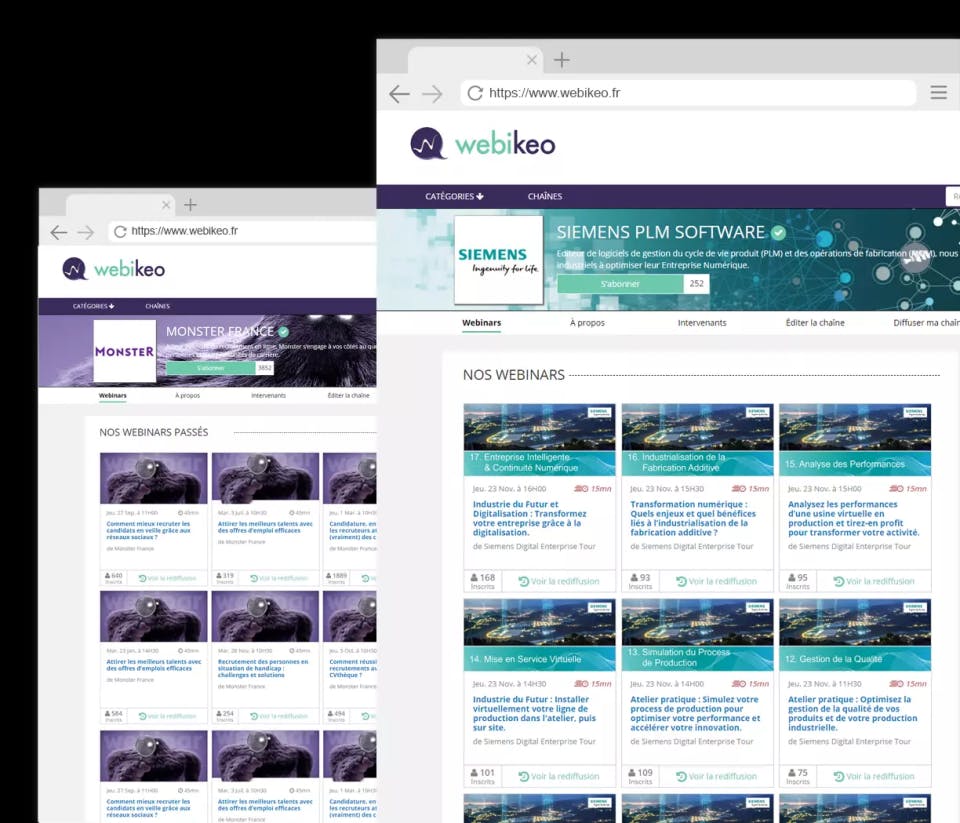Select Intervenants tab in Siemens window
This screenshot has height=823, width=960.
[702, 323]
